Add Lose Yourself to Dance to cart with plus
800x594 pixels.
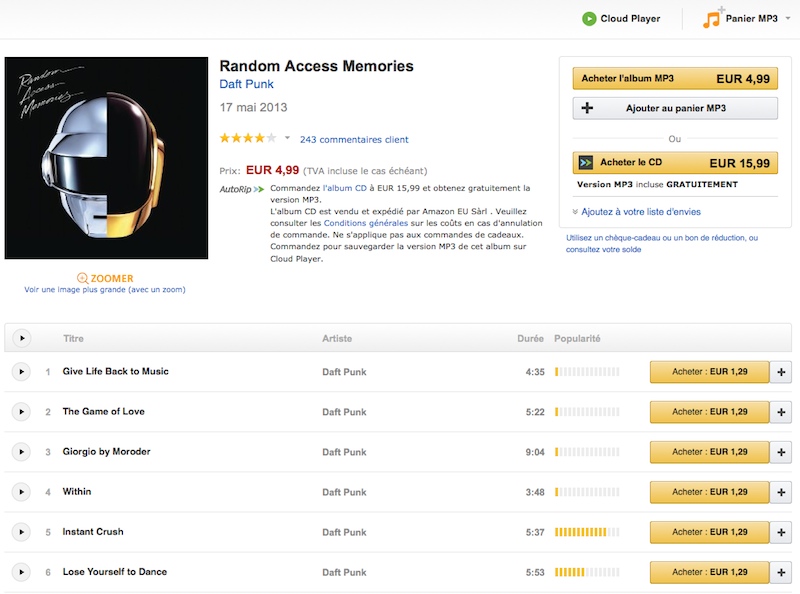click(x=781, y=572)
